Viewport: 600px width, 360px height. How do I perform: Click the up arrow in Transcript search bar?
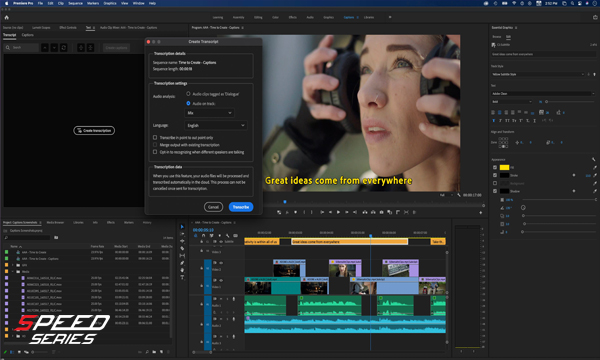click(45, 47)
